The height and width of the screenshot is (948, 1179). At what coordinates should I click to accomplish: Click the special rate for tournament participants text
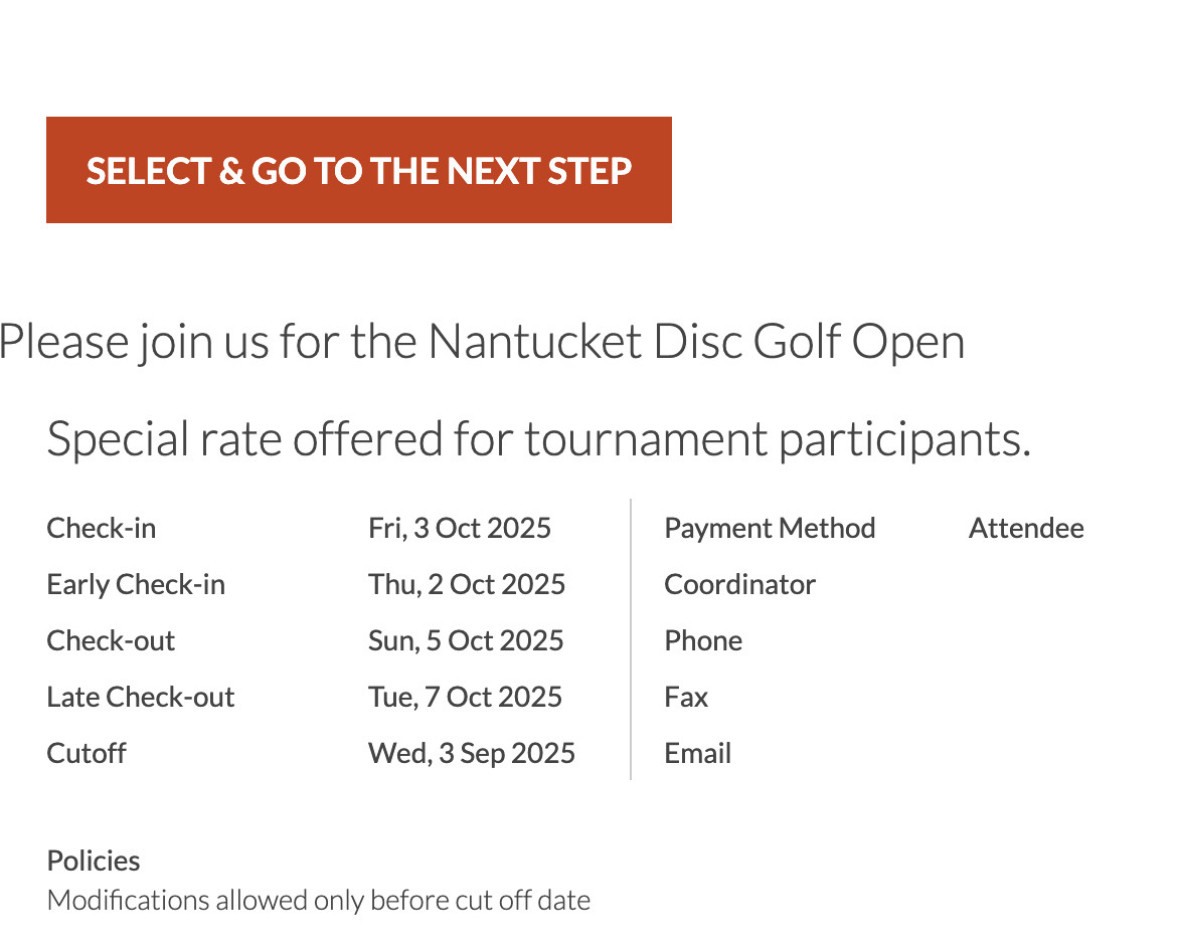point(538,439)
